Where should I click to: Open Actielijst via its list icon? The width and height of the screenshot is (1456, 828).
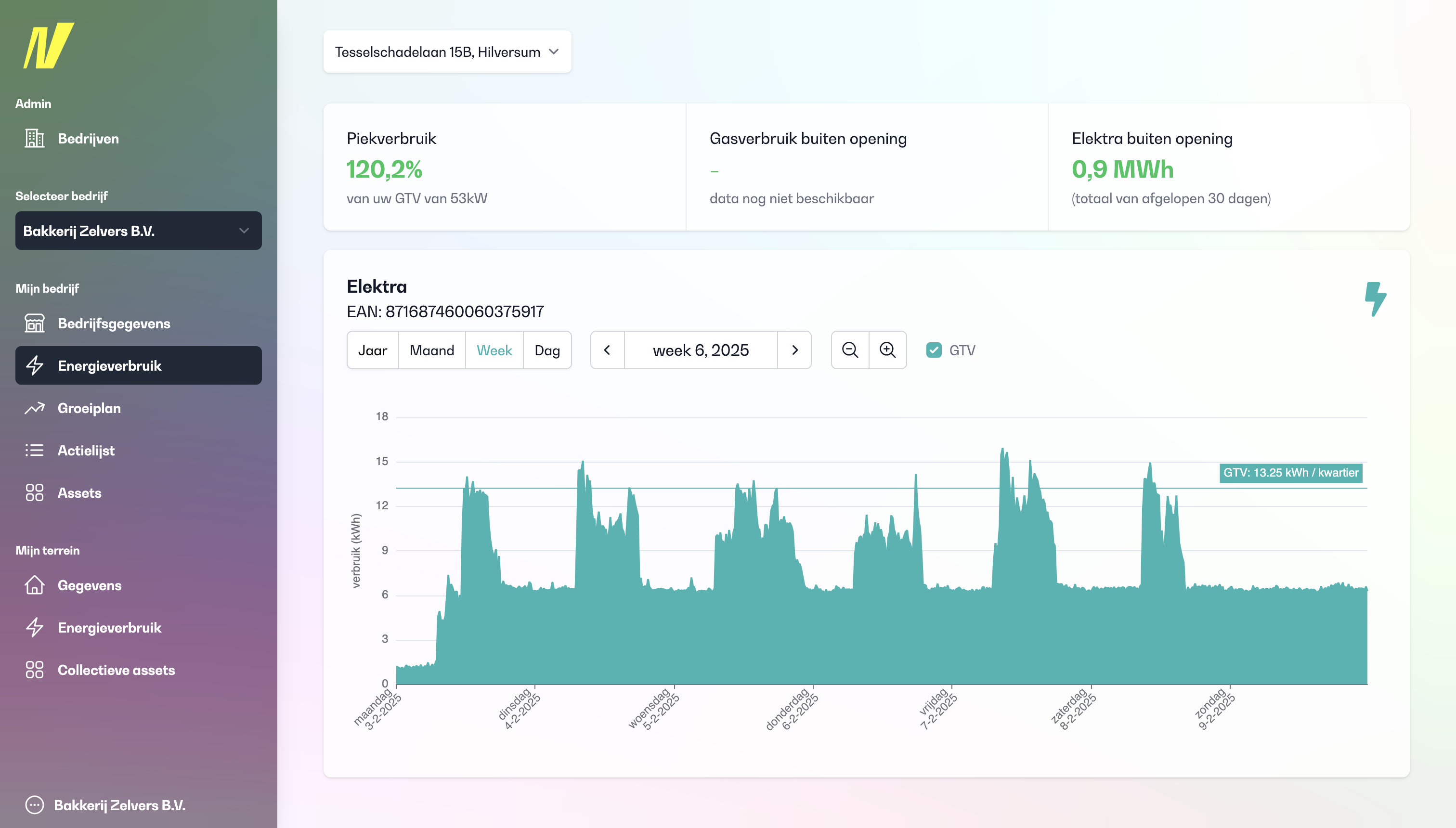coord(35,451)
